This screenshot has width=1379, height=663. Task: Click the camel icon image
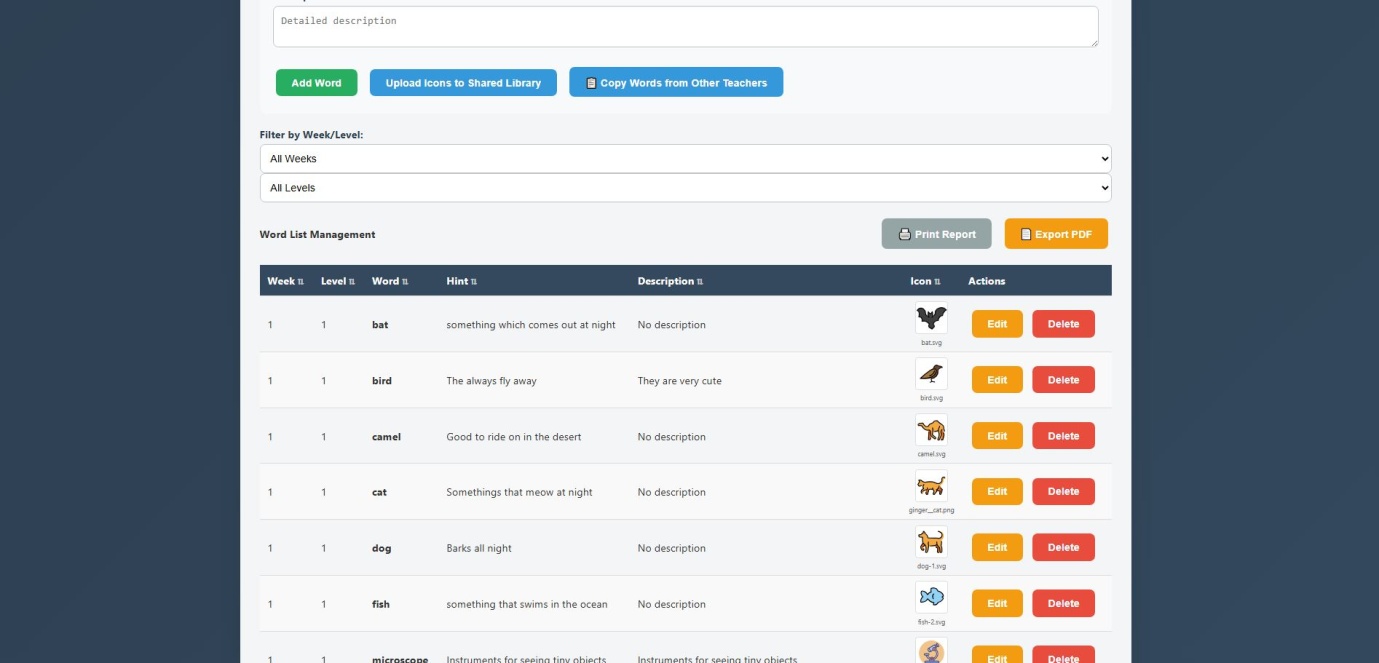pyautogui.click(x=931, y=430)
